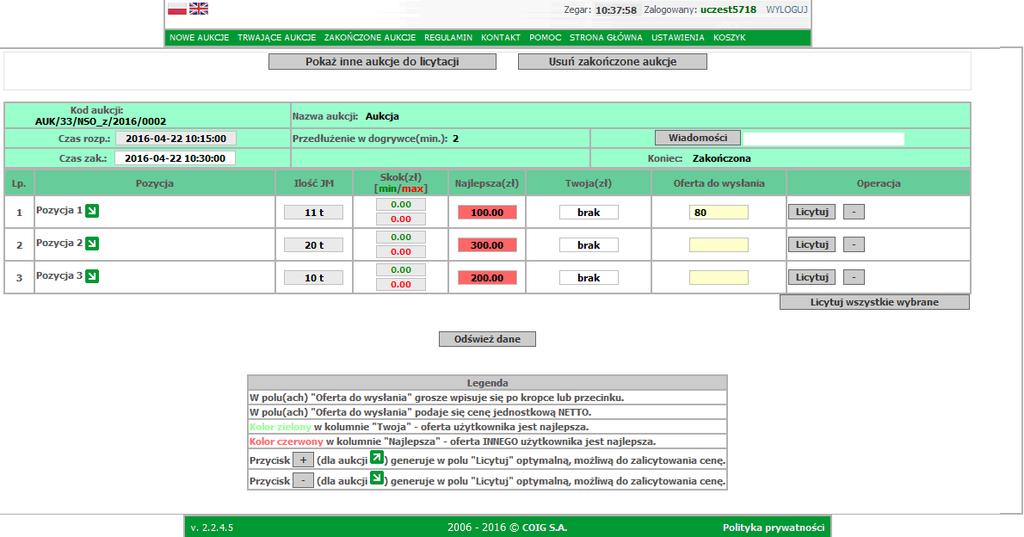Click green arrow icon next to Pozycja 3
The width and height of the screenshot is (1024, 537).
coord(92,276)
